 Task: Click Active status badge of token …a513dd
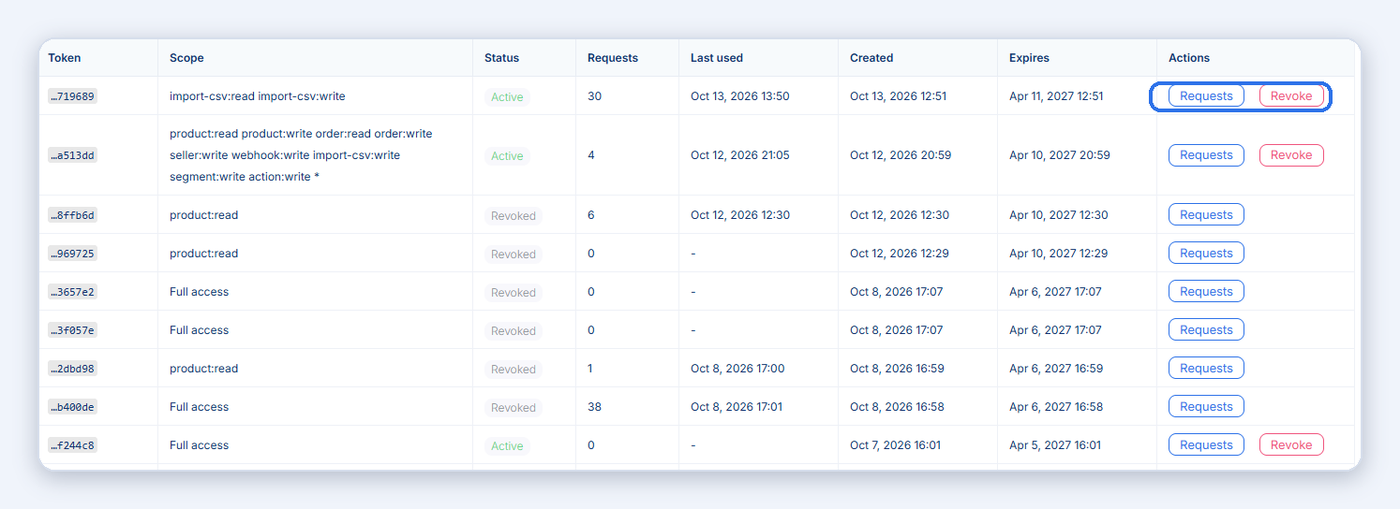tap(507, 156)
